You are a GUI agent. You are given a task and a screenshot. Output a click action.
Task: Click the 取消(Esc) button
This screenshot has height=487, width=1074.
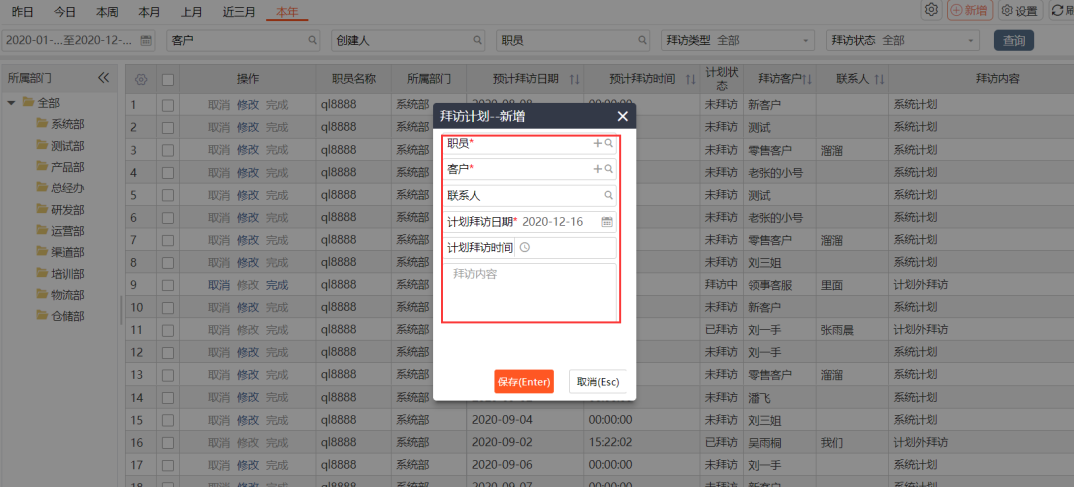[x=596, y=381]
